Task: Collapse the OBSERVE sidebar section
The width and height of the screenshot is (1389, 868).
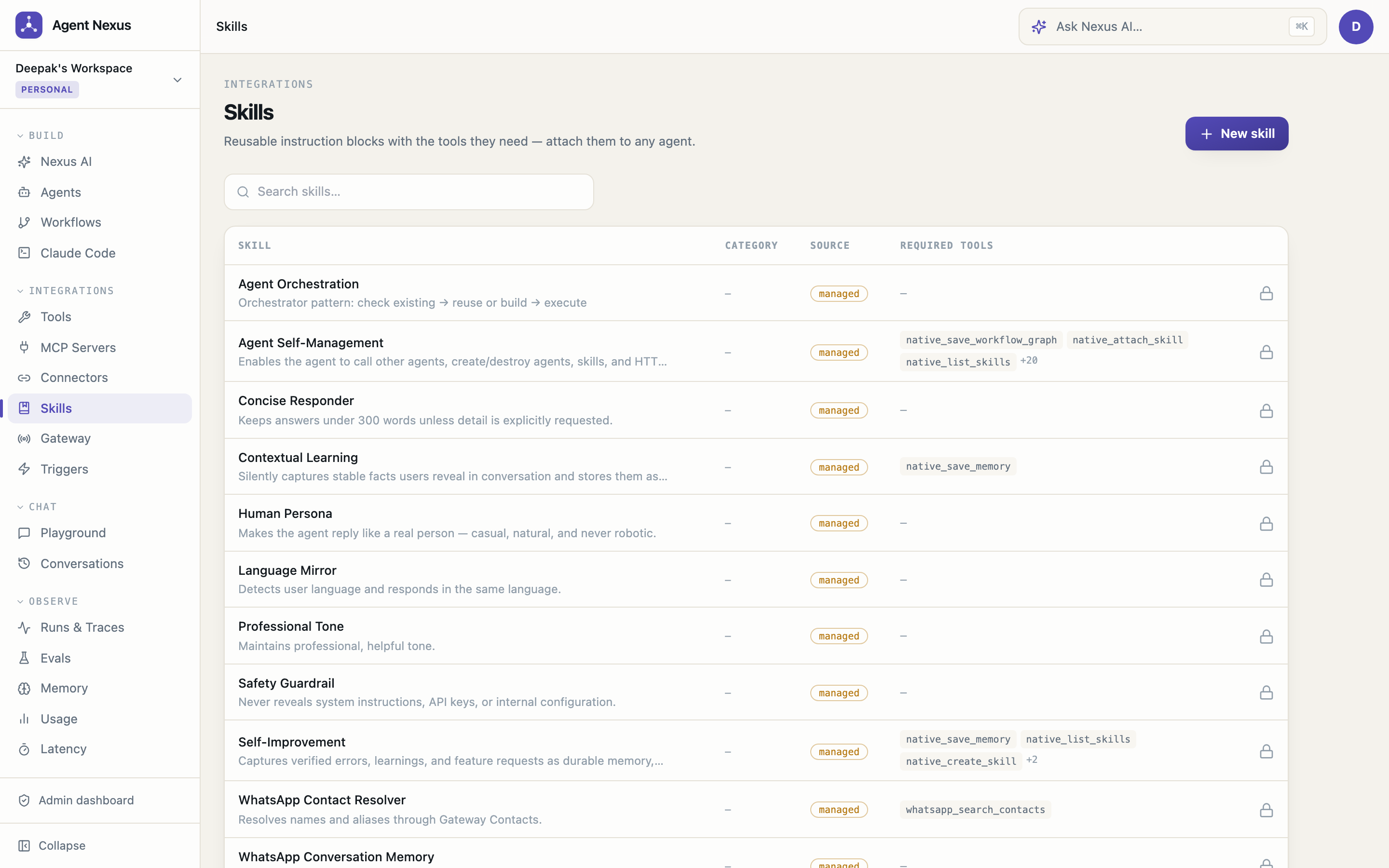Action: tap(20, 602)
